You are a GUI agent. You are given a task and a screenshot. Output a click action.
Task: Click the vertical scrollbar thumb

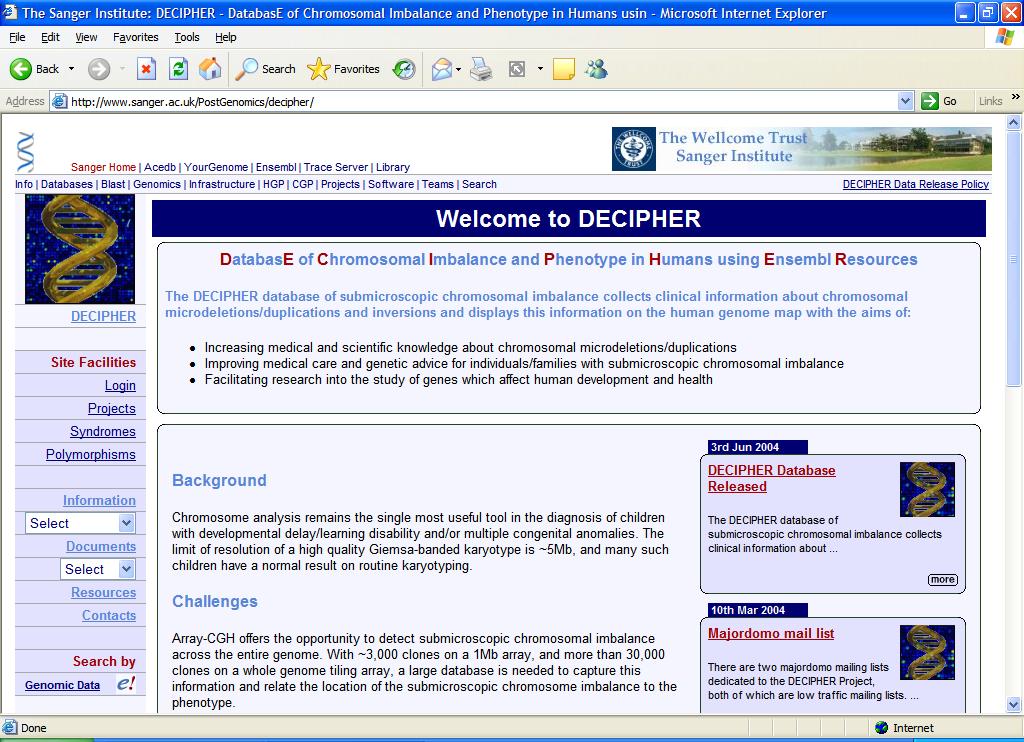coord(1014,259)
